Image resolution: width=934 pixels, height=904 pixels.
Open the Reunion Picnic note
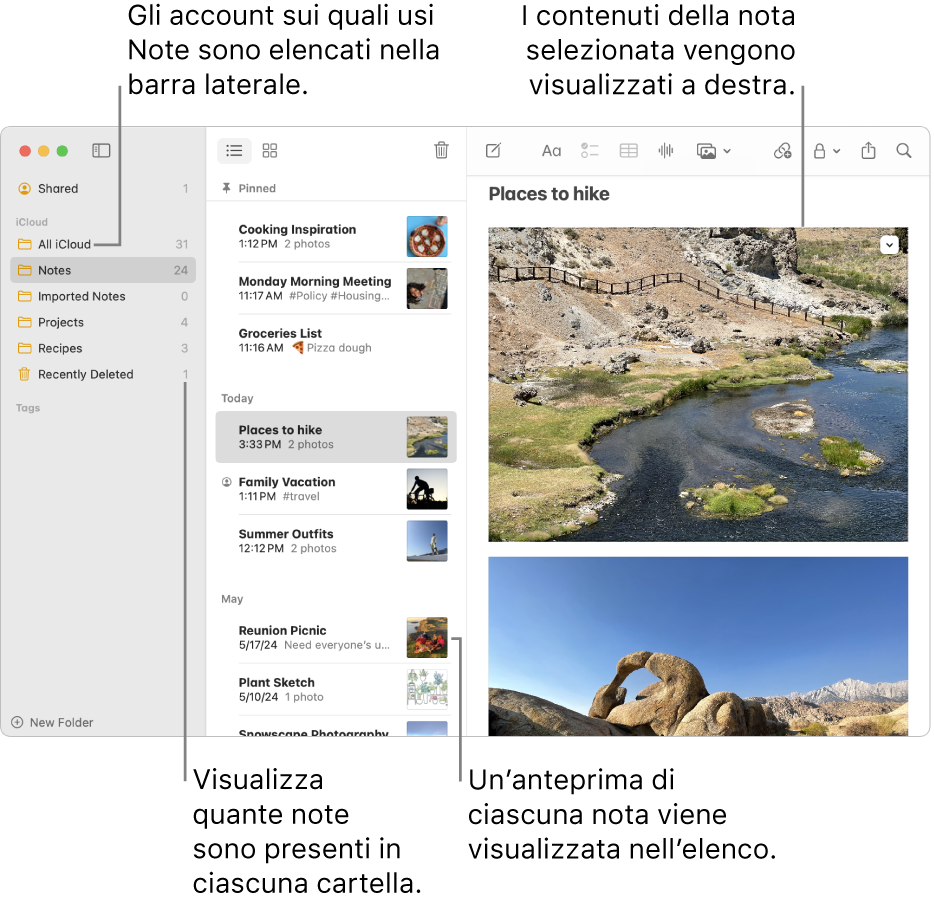coord(336,637)
